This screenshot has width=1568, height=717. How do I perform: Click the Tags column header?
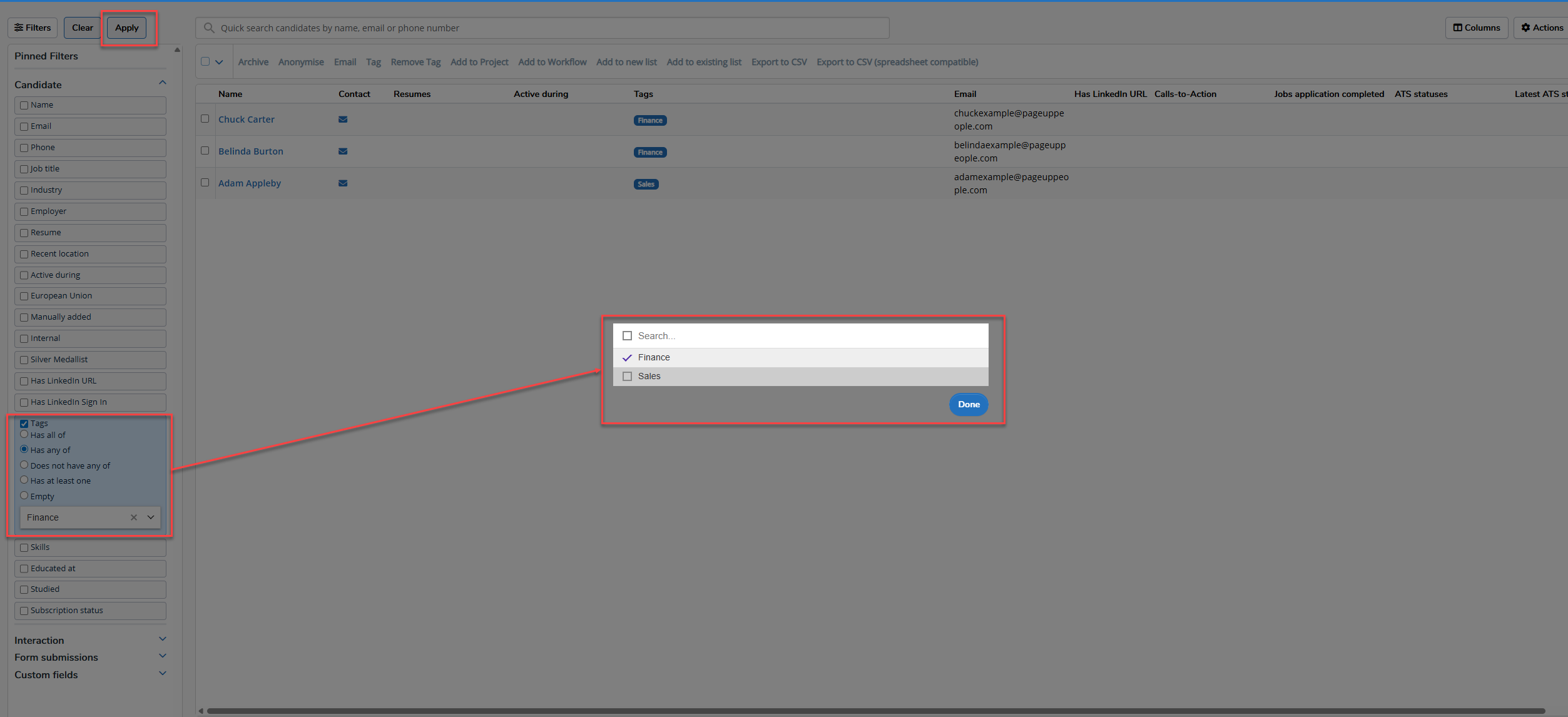coord(643,94)
